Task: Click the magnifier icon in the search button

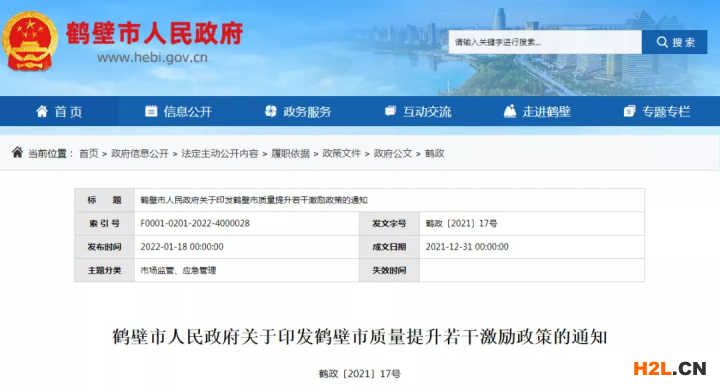Action: pos(662,42)
